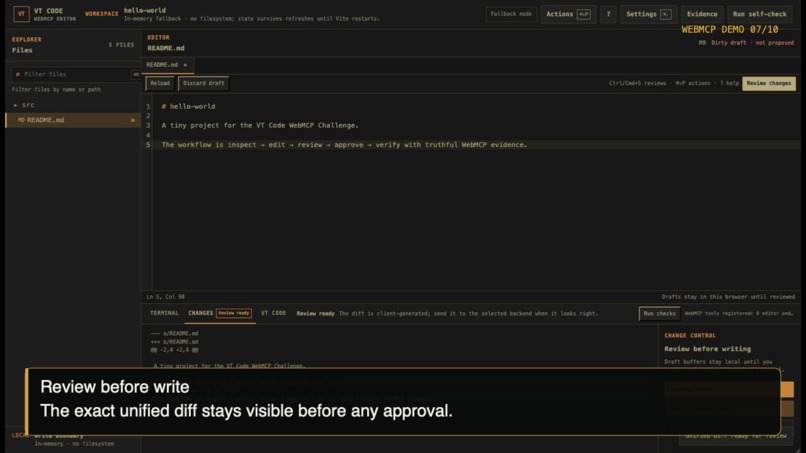Click line 5 text in the editor
This screenshot has height=453, width=806.
[x=344, y=145]
